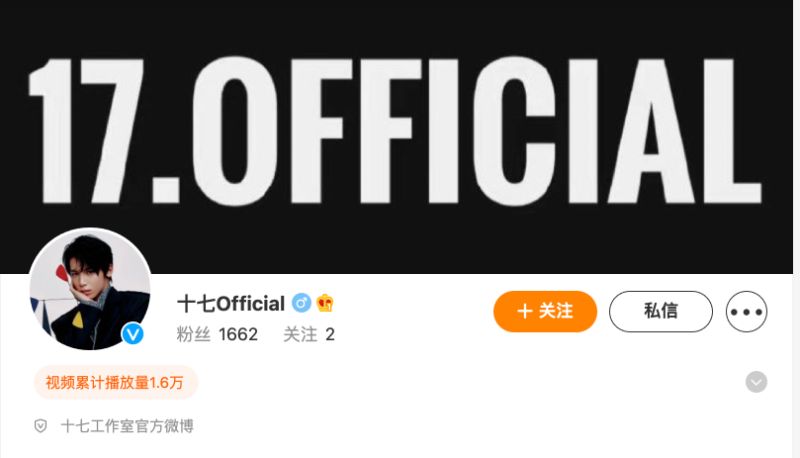
Task: Follow 十七Official with the orange 关注 button
Action: point(545,311)
